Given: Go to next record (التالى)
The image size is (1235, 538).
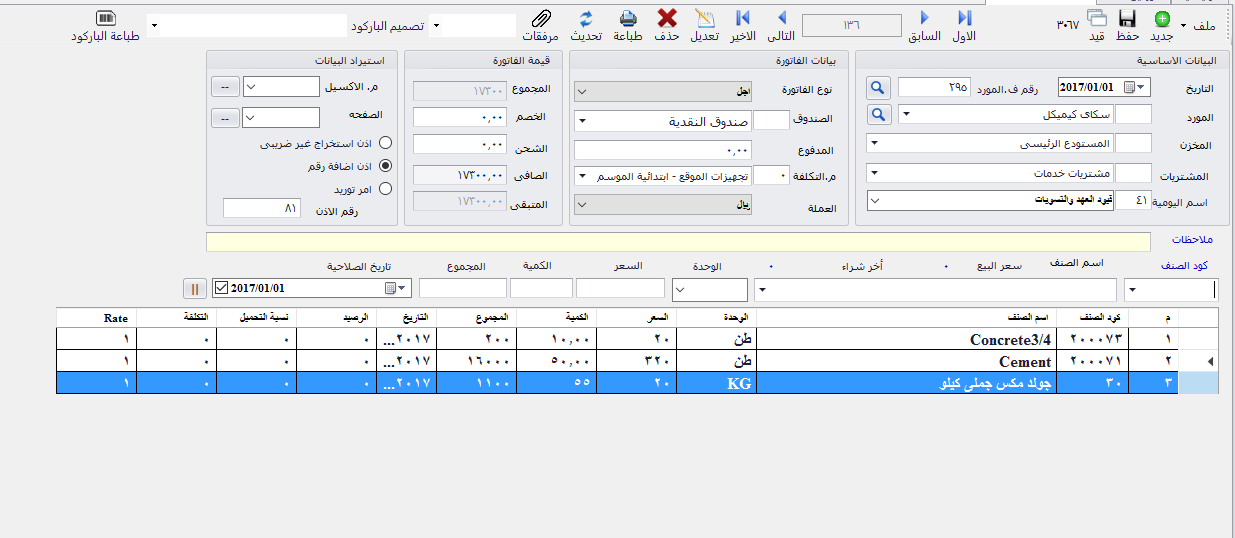Looking at the screenshot, I should pos(781,18).
